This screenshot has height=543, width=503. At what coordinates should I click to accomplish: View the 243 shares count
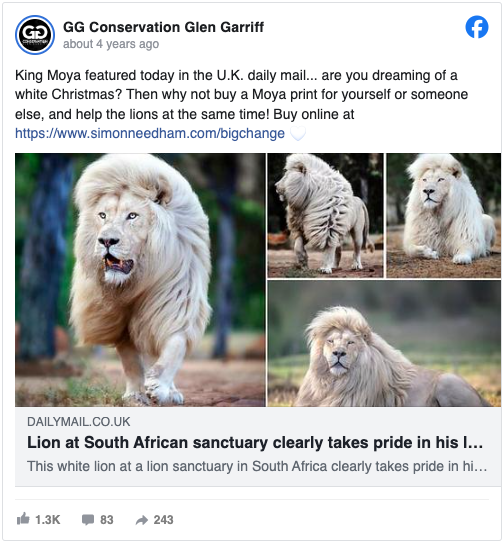(163, 519)
